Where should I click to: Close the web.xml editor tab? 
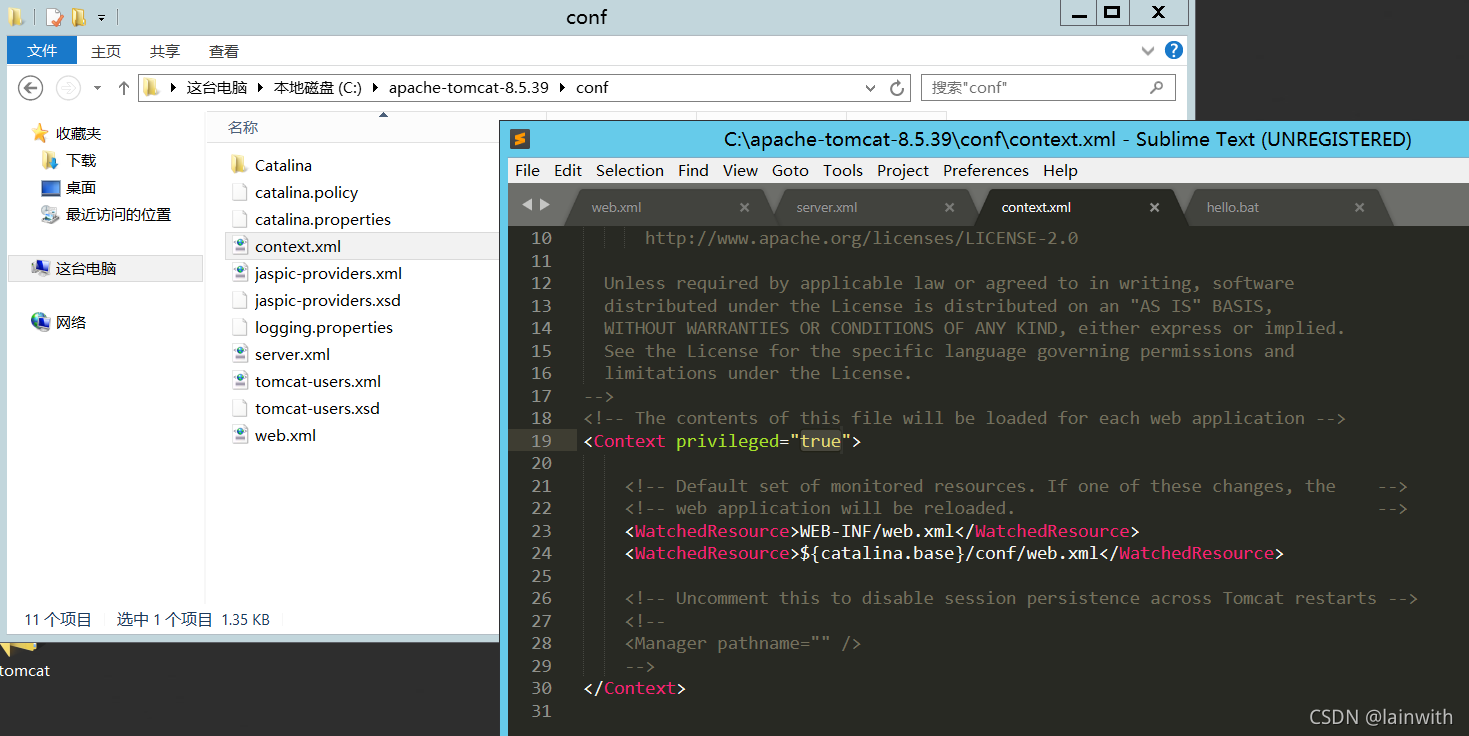744,208
